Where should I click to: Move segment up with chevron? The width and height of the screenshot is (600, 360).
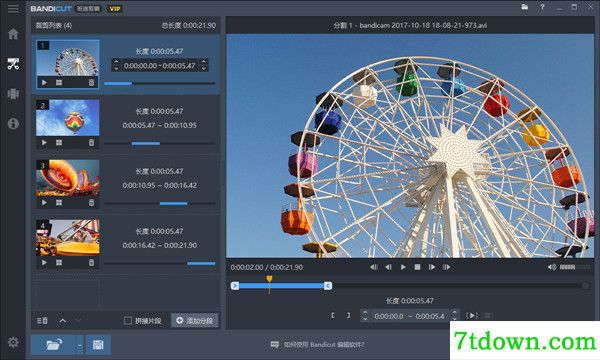point(63,321)
